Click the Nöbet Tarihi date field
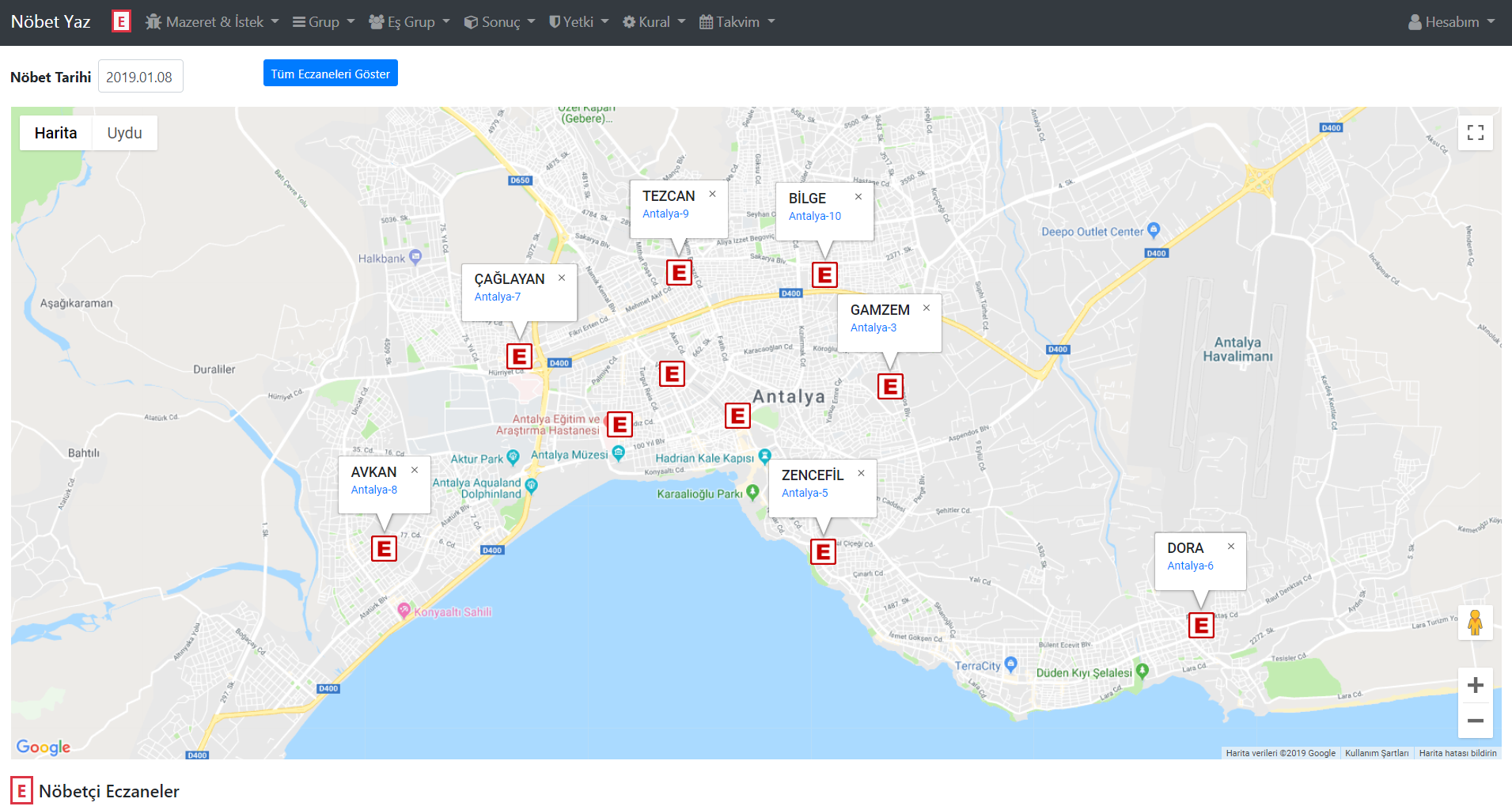1512x810 pixels. [140, 77]
